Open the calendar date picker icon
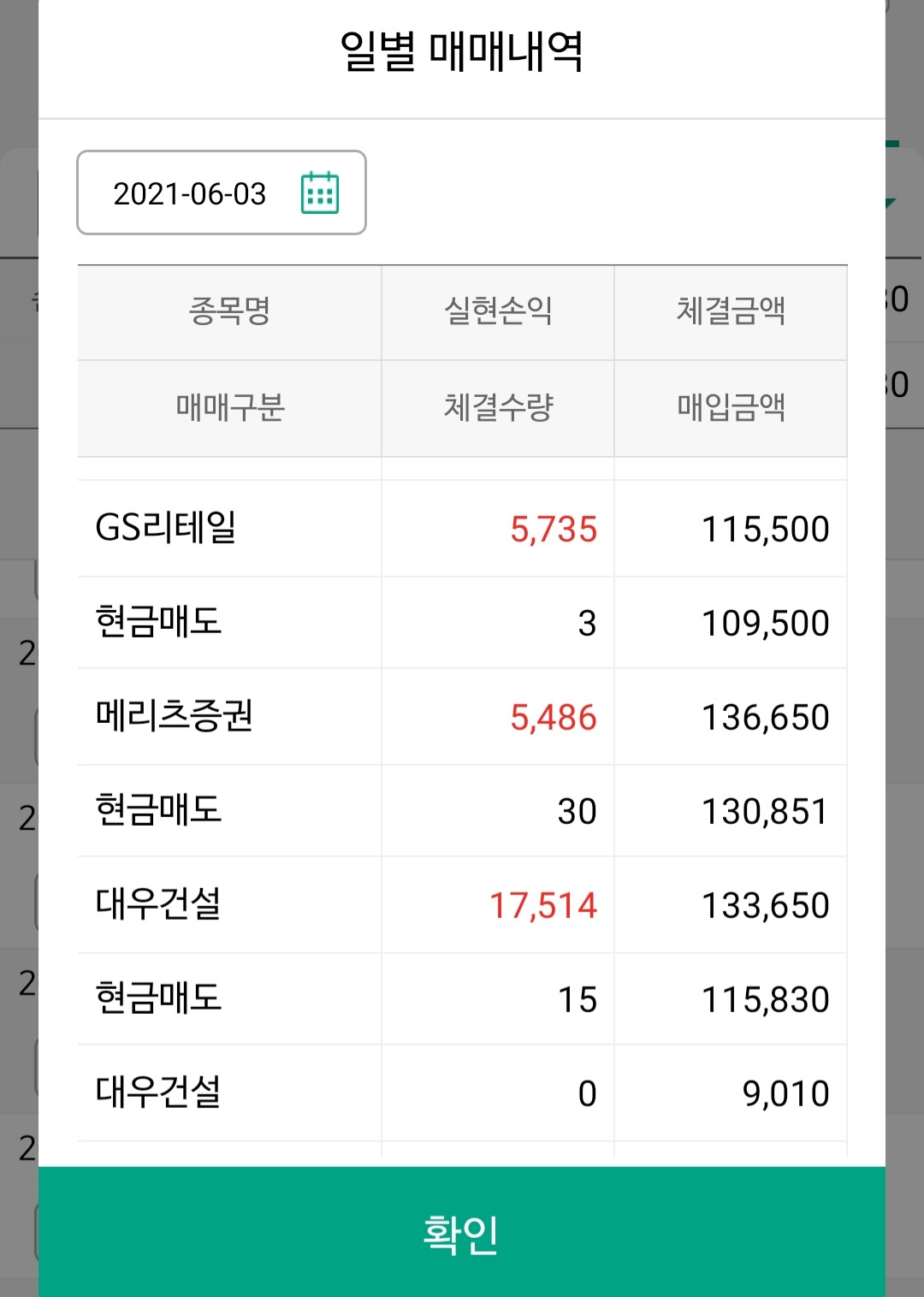924x1297 pixels. (x=320, y=192)
